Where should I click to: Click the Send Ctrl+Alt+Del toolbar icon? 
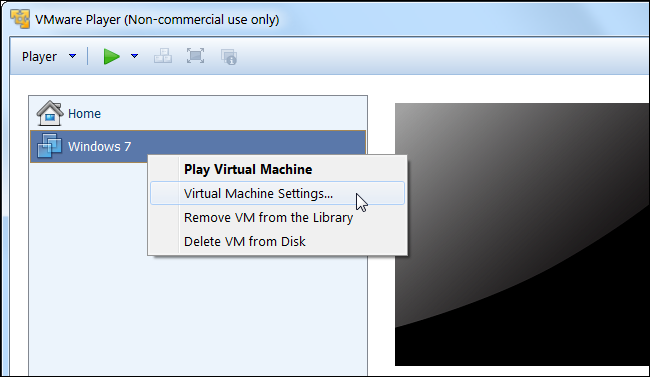click(x=163, y=56)
